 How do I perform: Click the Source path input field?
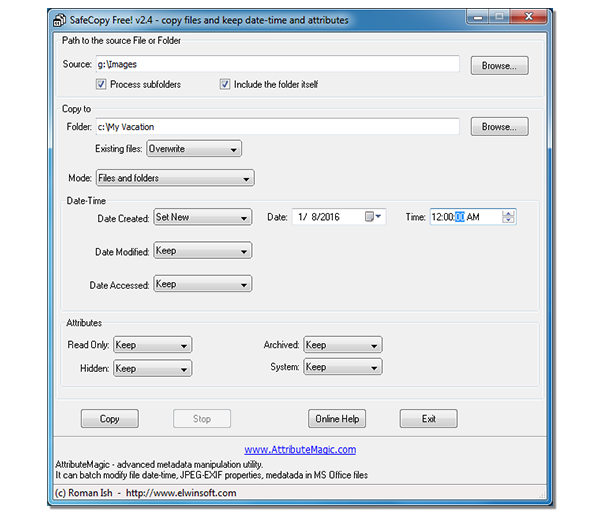tap(277, 64)
